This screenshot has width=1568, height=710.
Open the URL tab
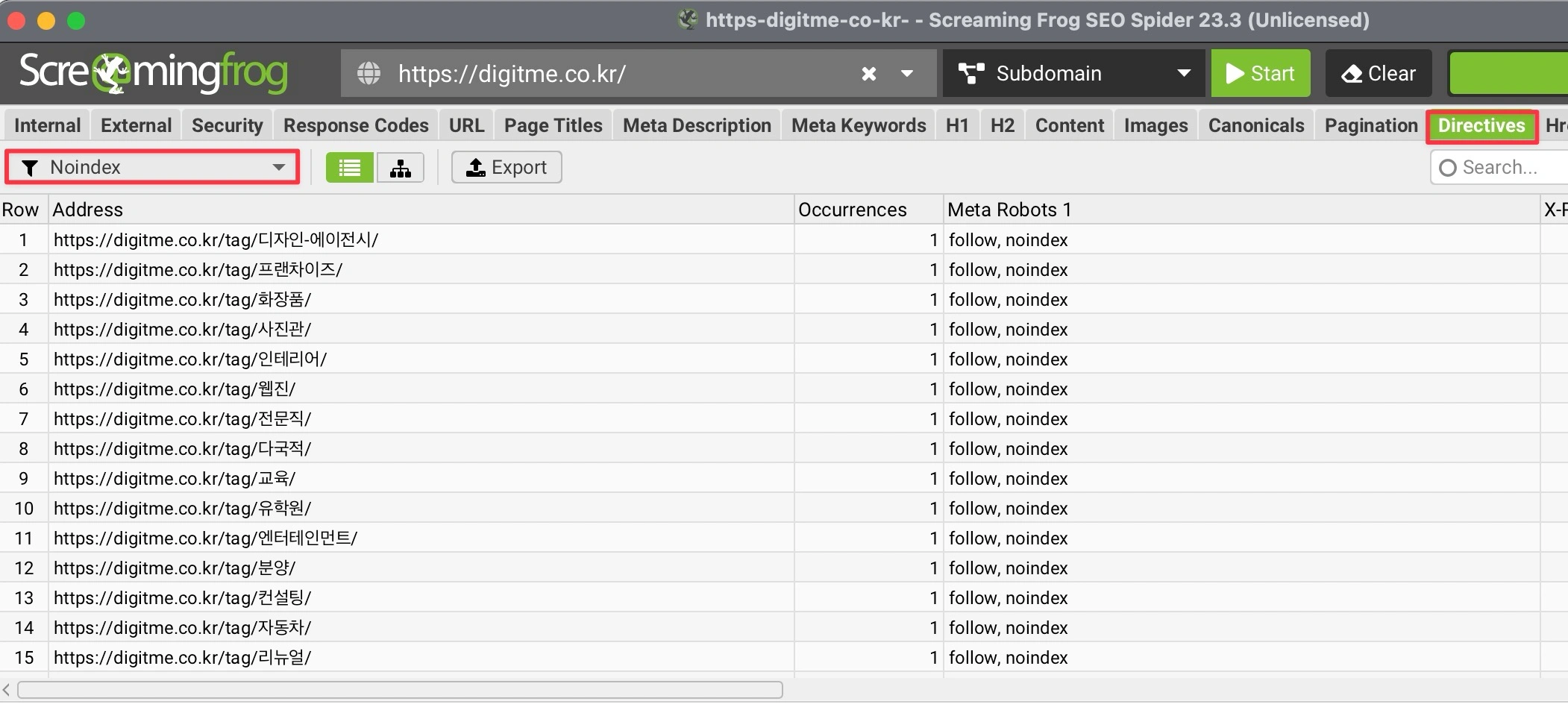[467, 125]
